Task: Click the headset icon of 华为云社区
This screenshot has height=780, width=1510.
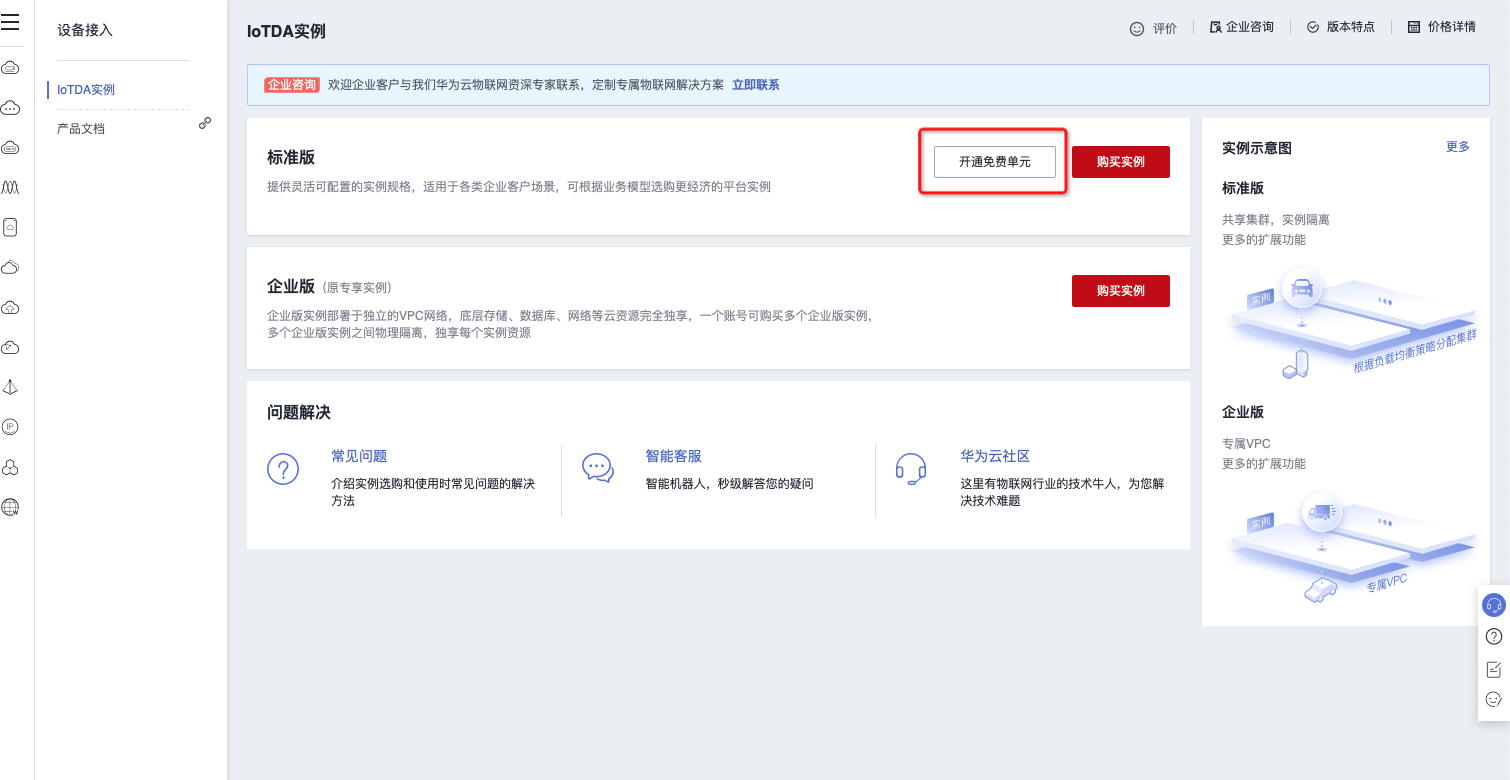Action: [911, 468]
